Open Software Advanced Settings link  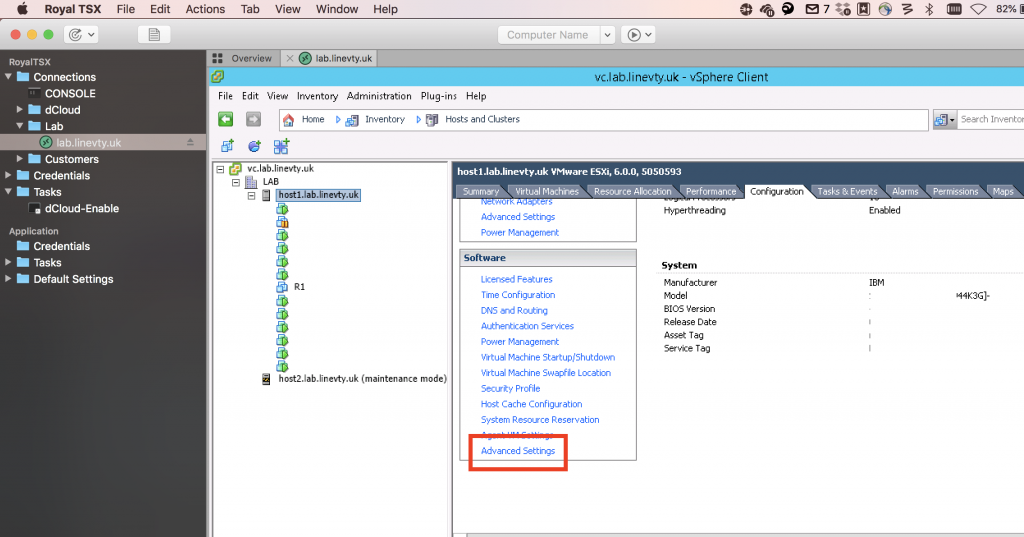click(518, 451)
